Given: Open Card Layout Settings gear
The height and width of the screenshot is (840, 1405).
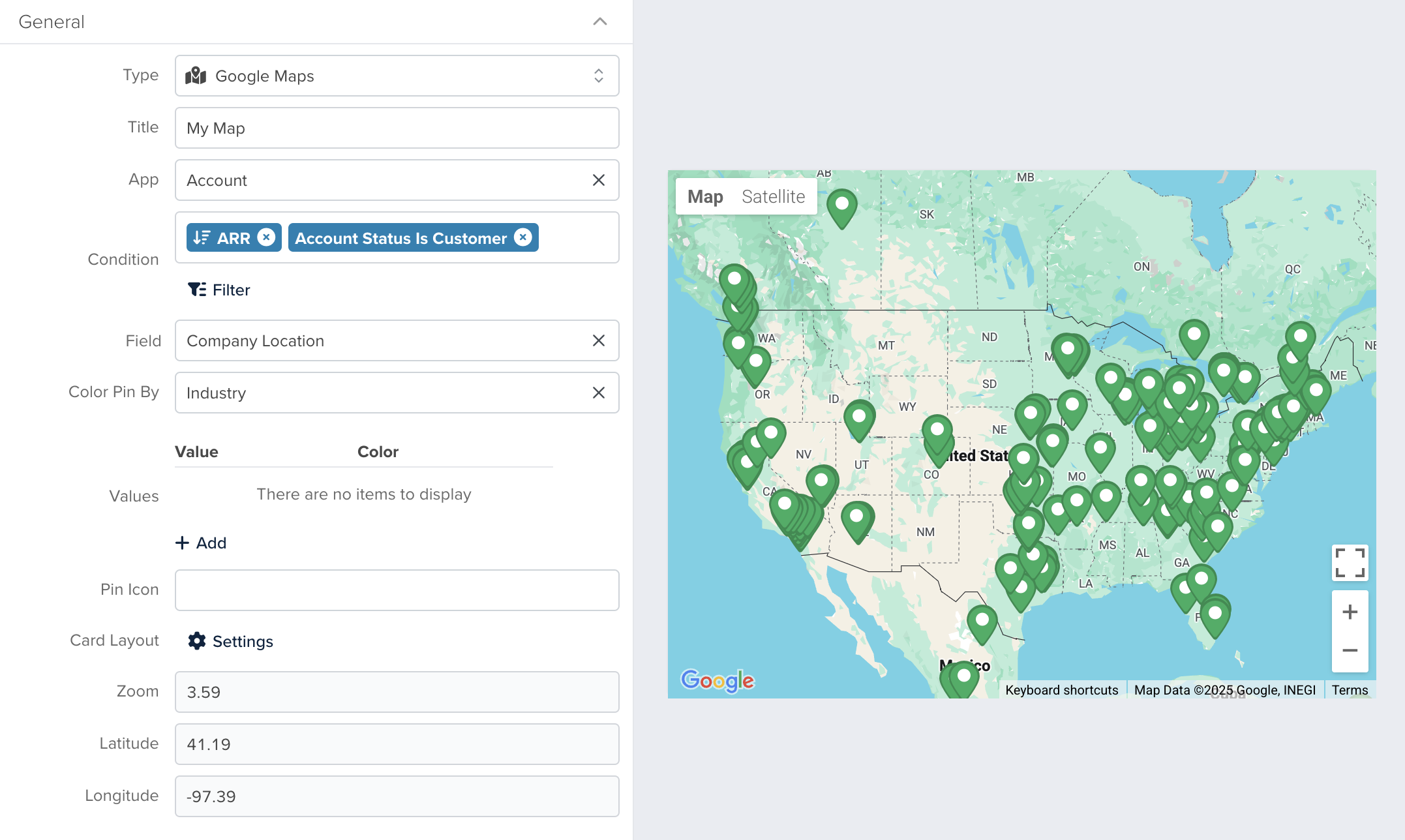Looking at the screenshot, I should (230, 641).
